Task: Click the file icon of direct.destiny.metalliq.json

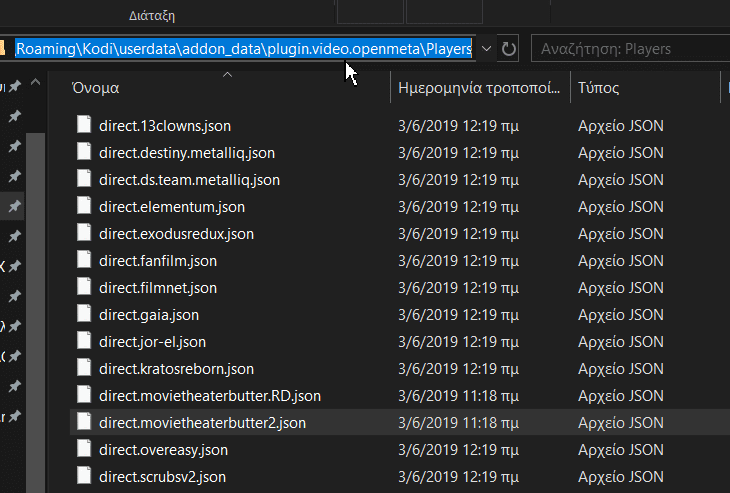Action: click(x=84, y=151)
